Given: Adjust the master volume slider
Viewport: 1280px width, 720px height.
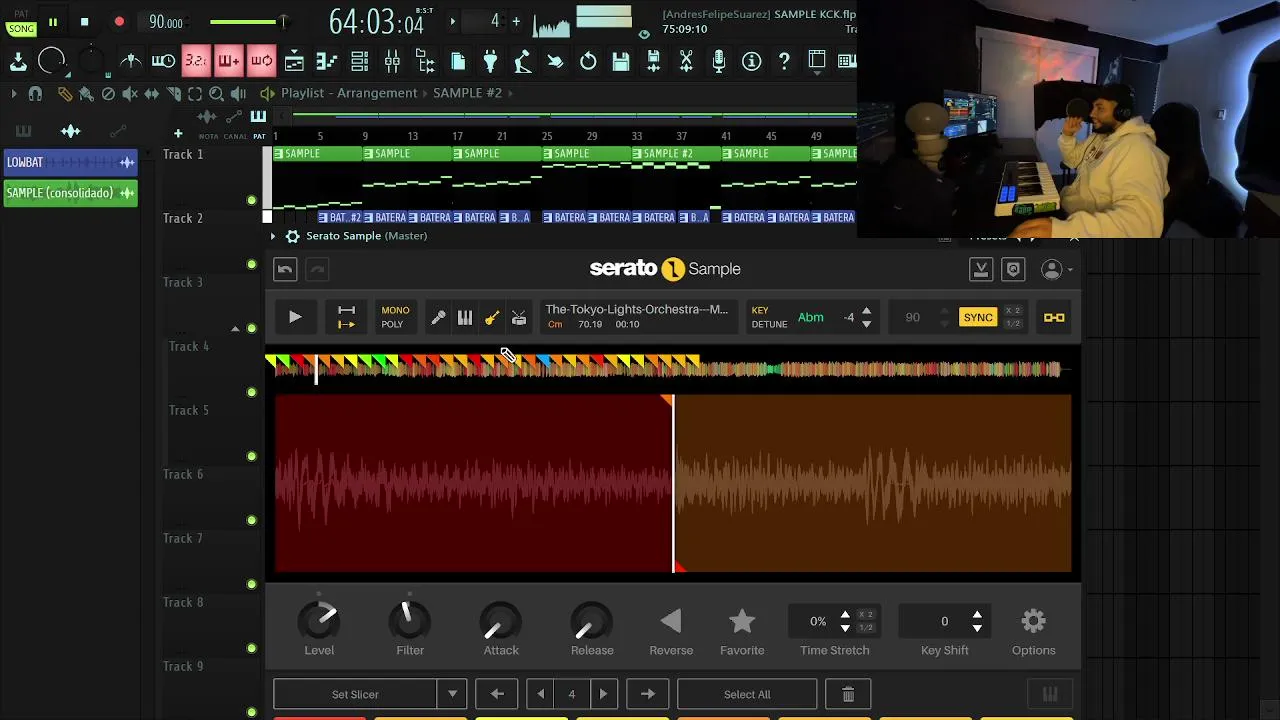Looking at the screenshot, I should tap(248, 22).
